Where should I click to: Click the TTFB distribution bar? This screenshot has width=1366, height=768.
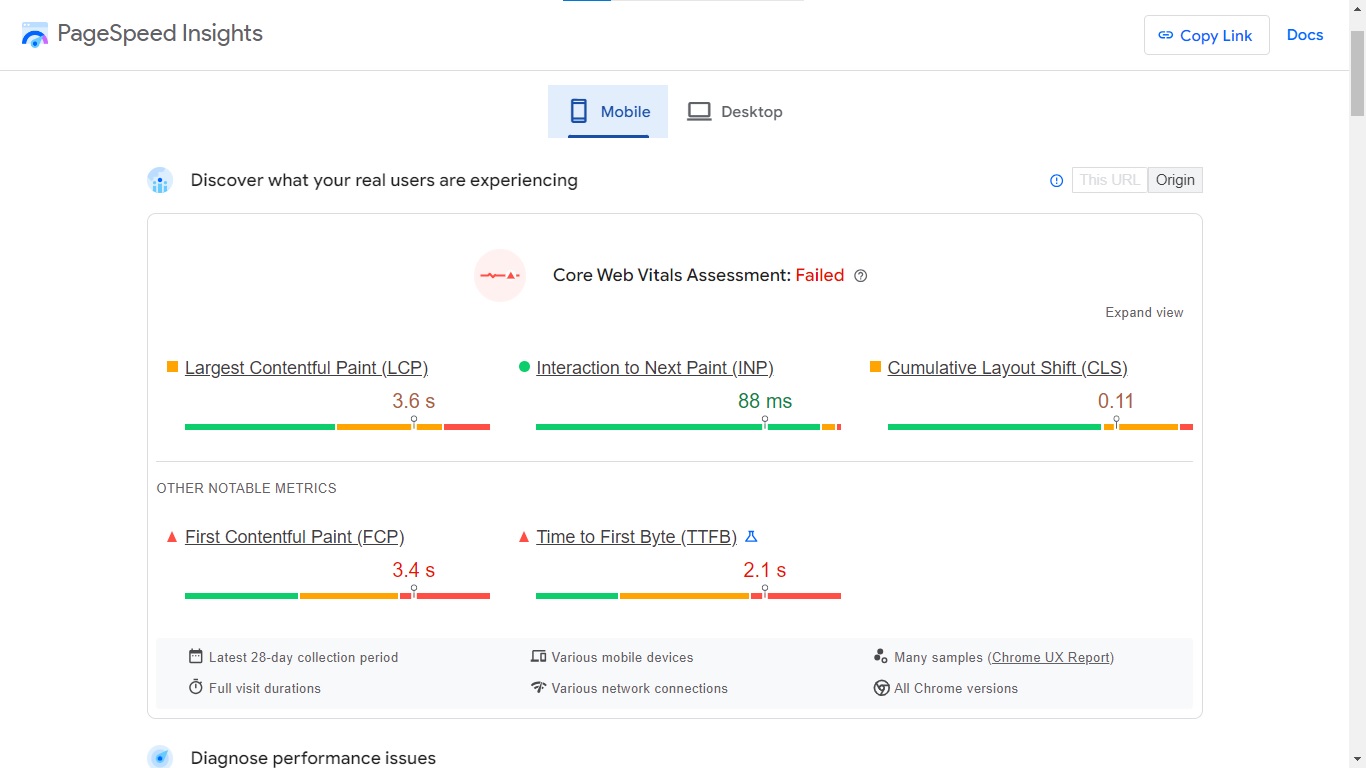[688, 596]
